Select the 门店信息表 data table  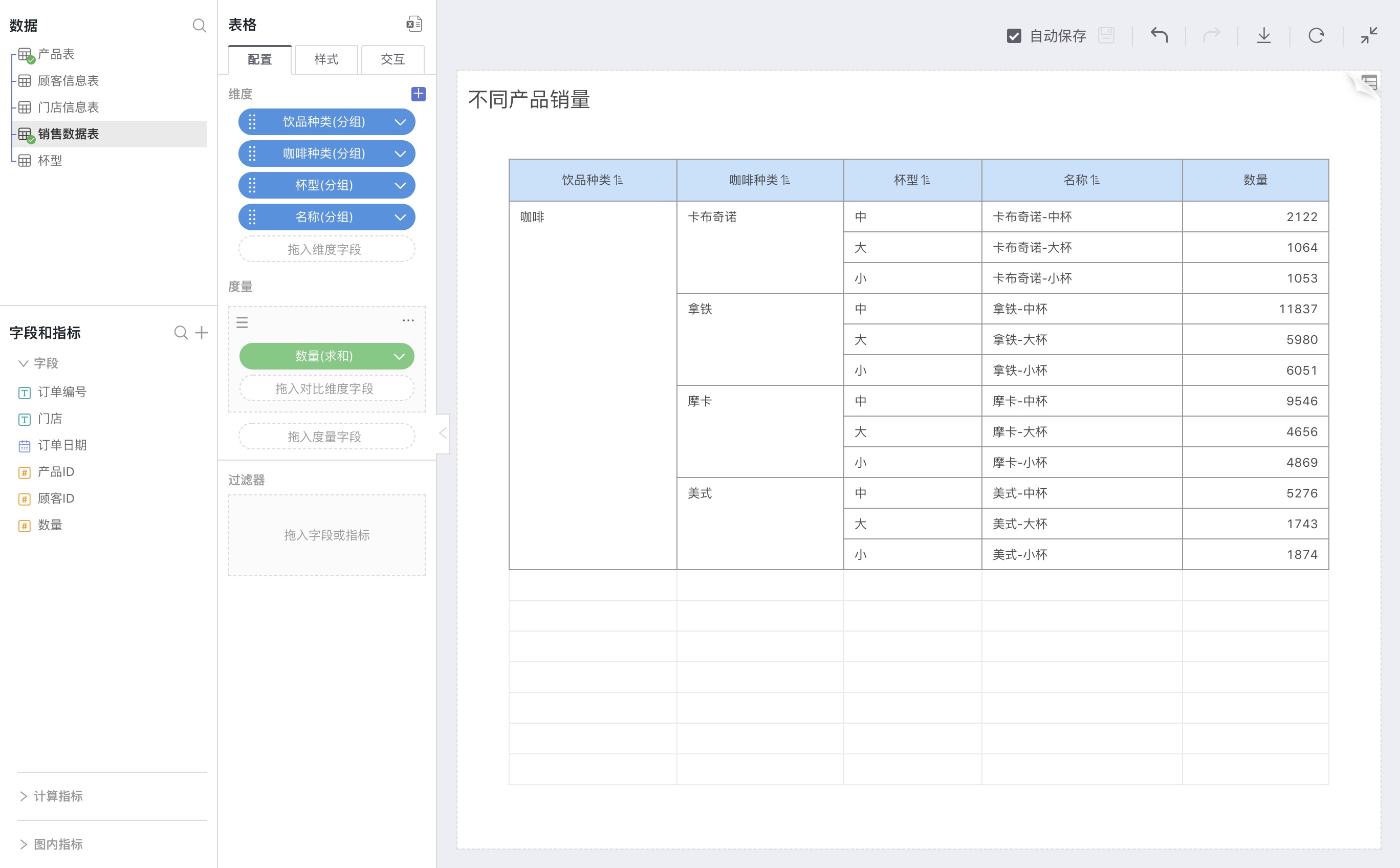pos(68,107)
